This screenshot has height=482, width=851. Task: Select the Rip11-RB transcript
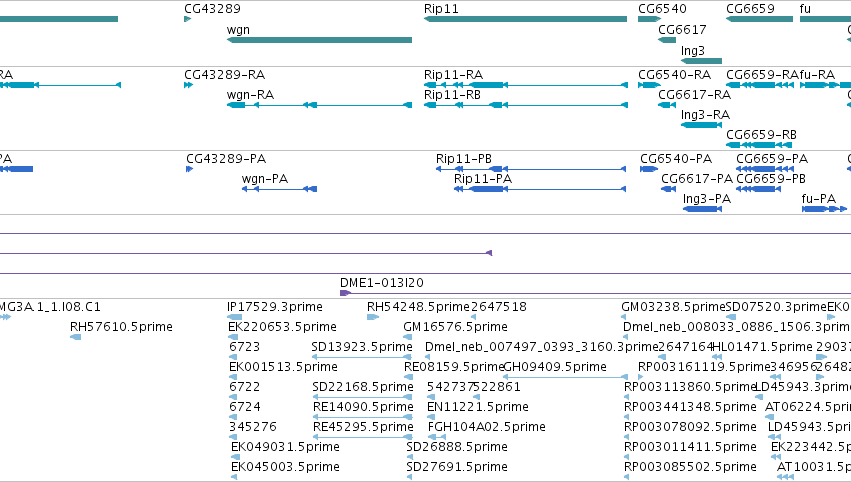click(525, 105)
